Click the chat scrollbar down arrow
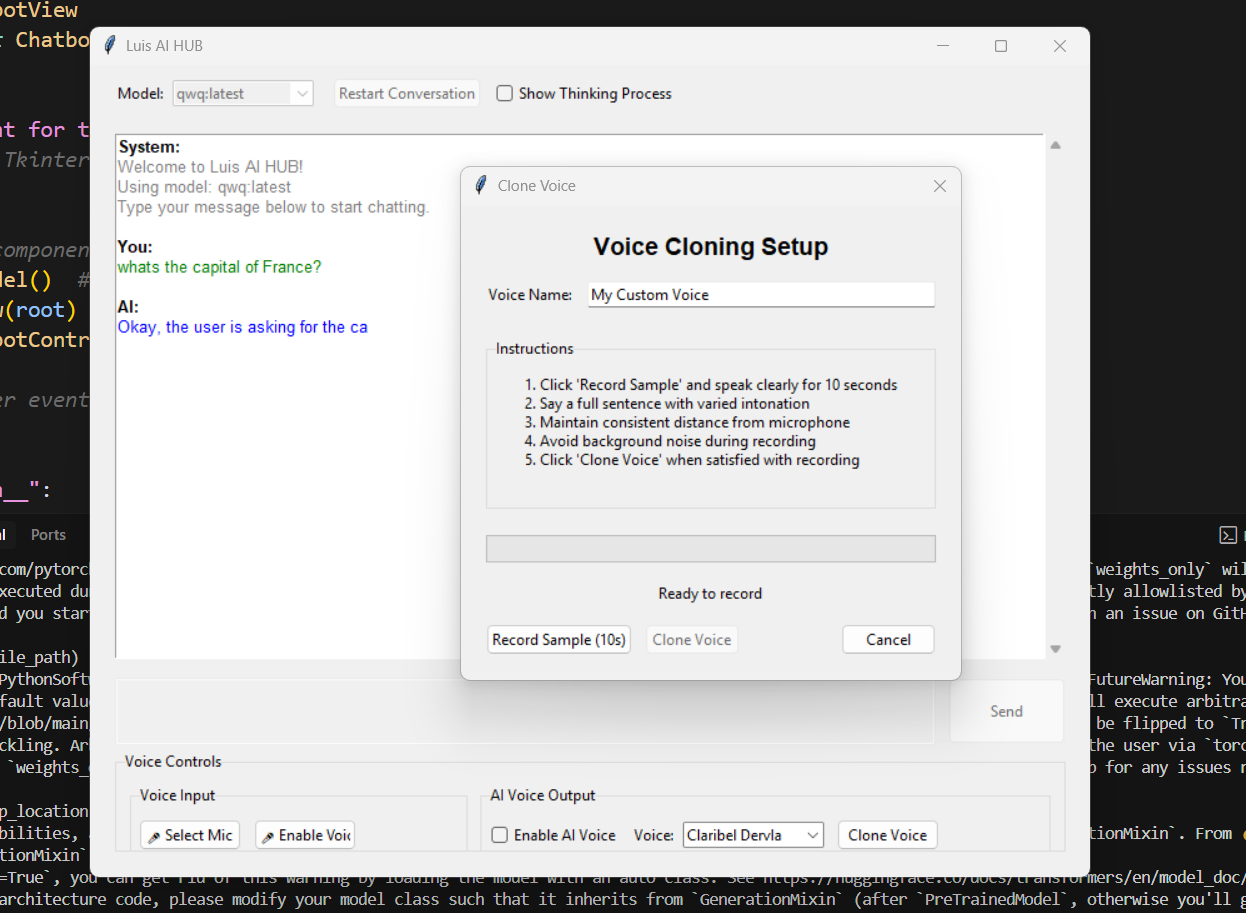The width and height of the screenshot is (1246, 913). coord(1055,648)
